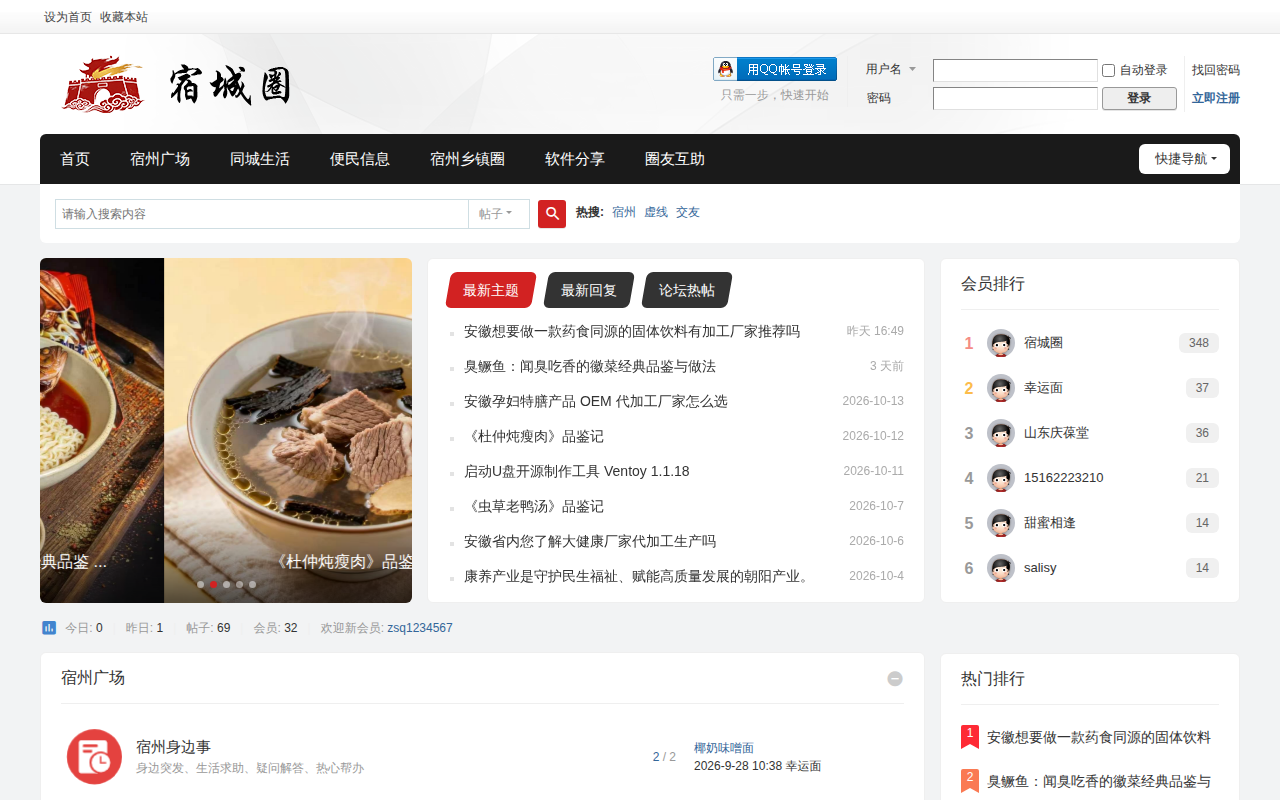Collapse the 宿州广场 section
The height and width of the screenshot is (800, 1280).
(x=895, y=679)
